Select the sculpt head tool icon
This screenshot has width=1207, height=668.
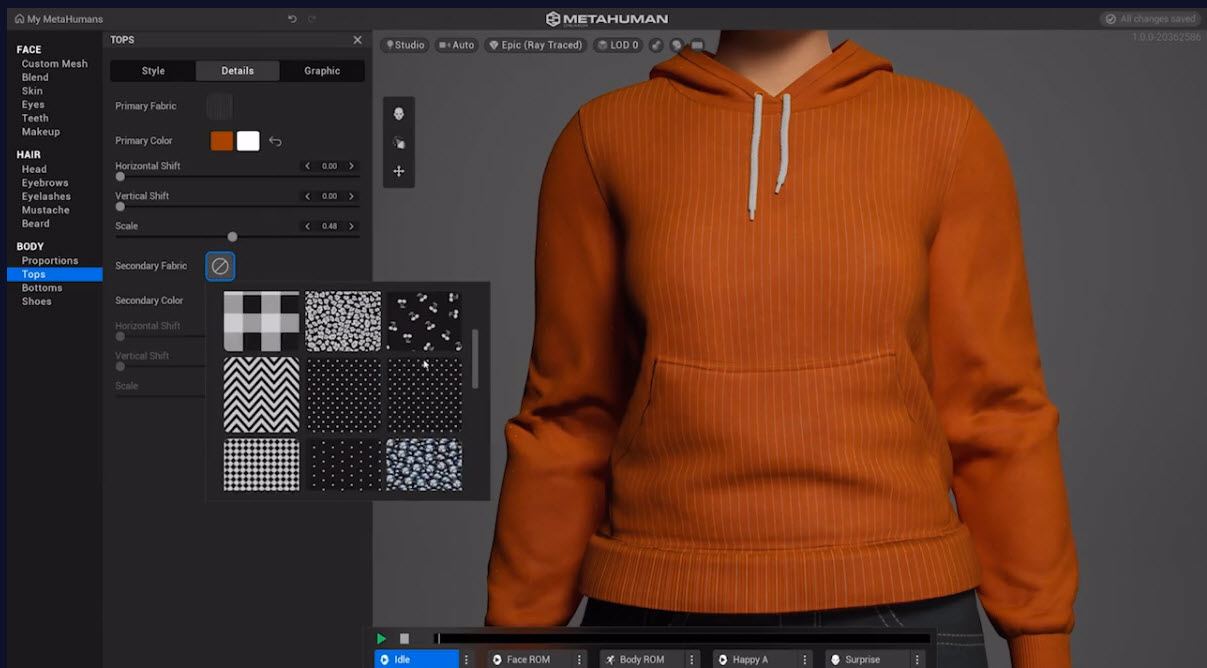[x=398, y=114]
